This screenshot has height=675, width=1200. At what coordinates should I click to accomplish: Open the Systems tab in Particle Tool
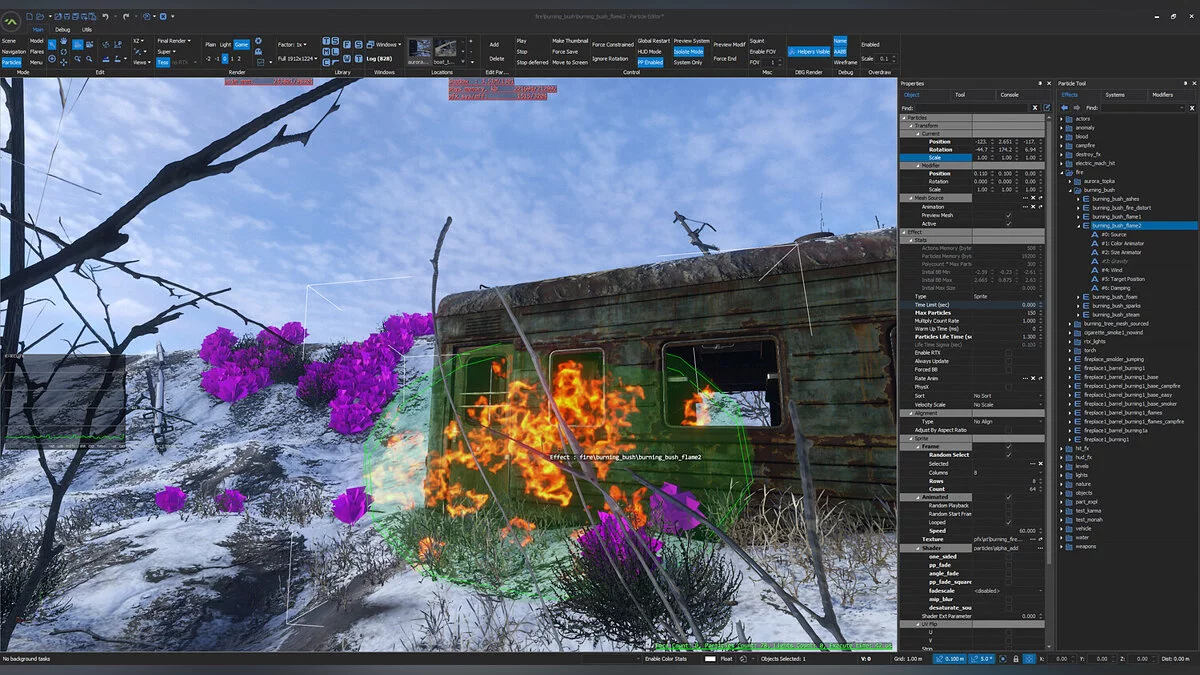pyautogui.click(x=1115, y=94)
